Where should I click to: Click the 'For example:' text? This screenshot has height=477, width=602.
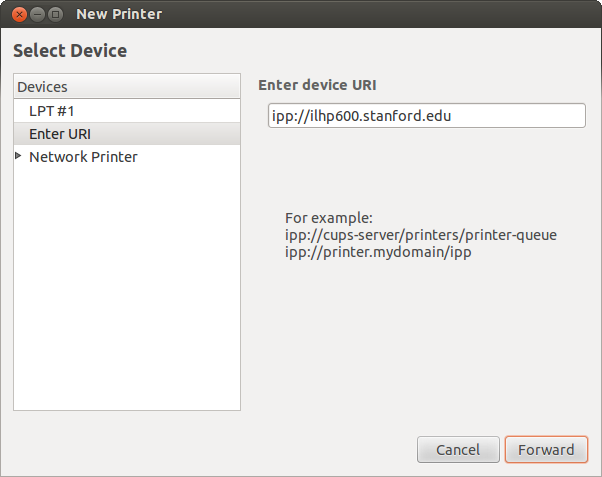pyautogui.click(x=328, y=217)
